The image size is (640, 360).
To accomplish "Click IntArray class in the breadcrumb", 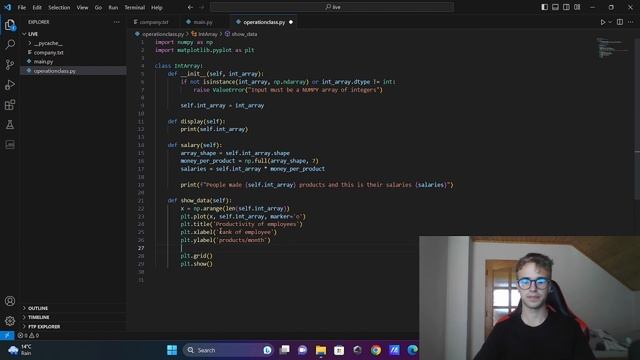I will 208,34.
